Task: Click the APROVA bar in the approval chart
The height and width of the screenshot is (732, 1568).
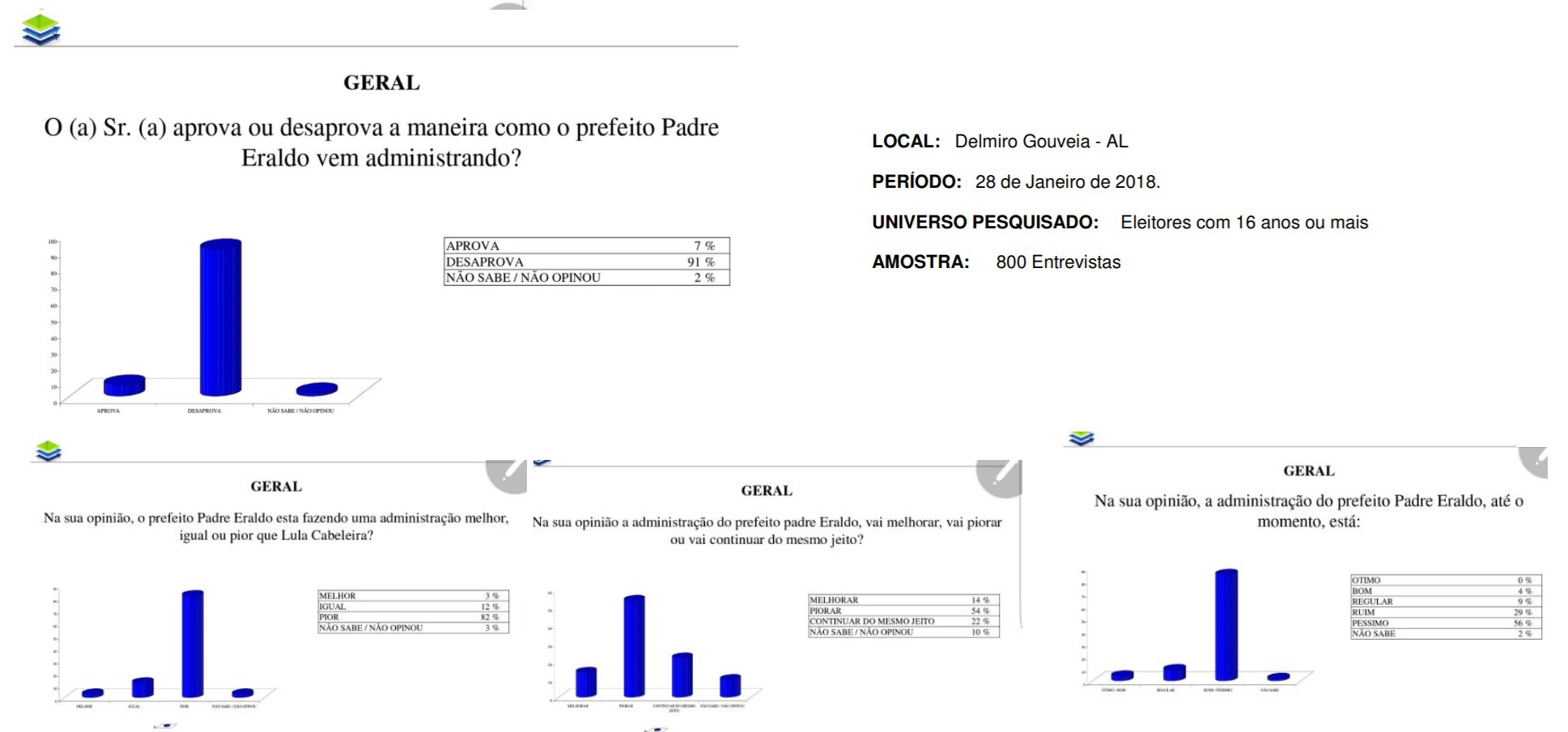Action: point(124,385)
